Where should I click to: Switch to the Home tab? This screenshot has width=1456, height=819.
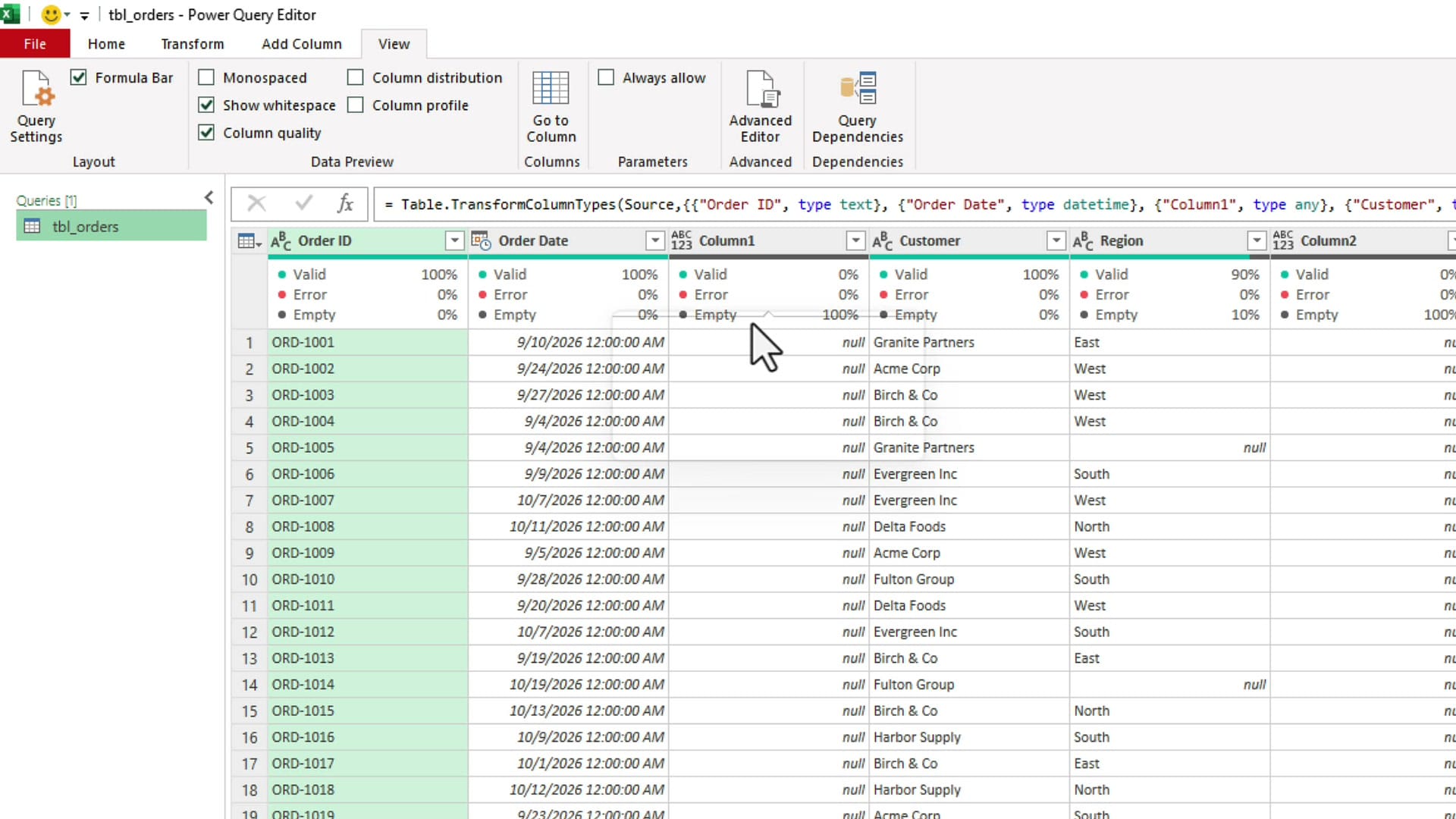[x=106, y=44]
